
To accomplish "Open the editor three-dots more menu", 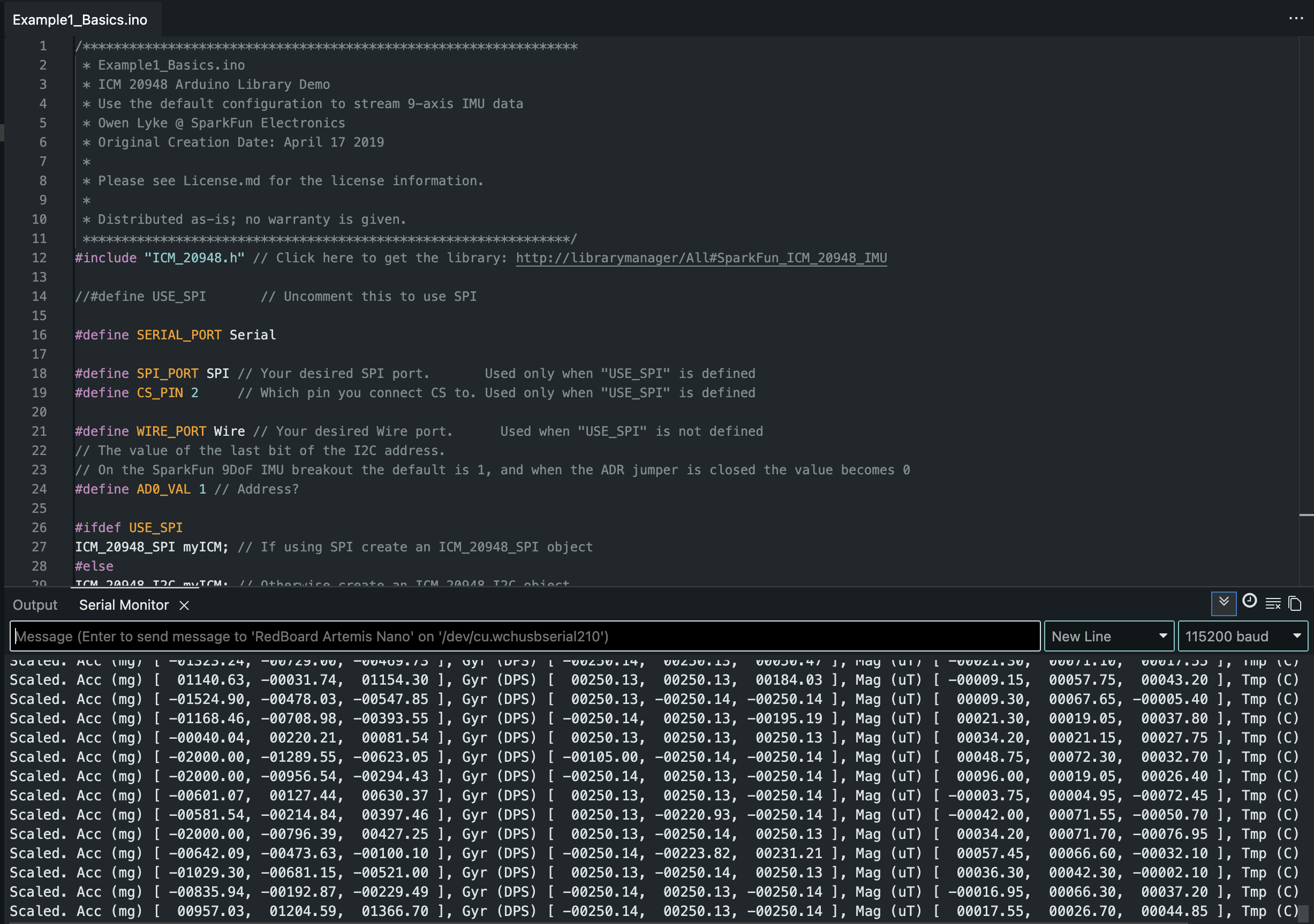I will point(1296,18).
